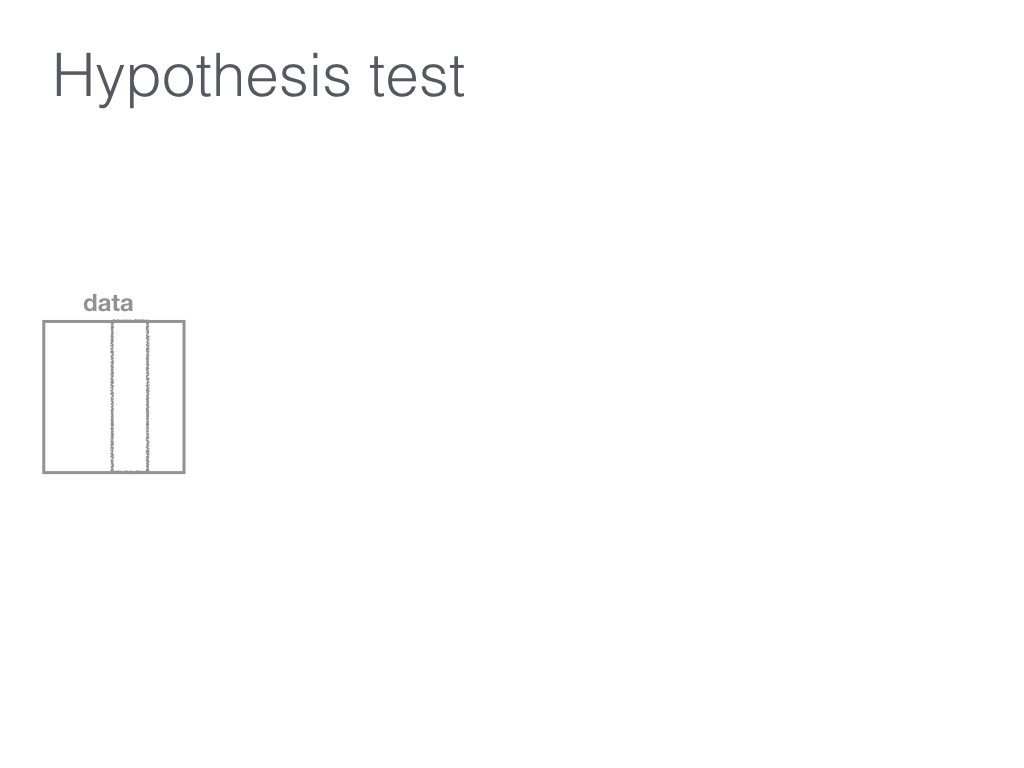Click the bottom edge of the dotted column
This screenshot has width=1024, height=768.
point(130,471)
